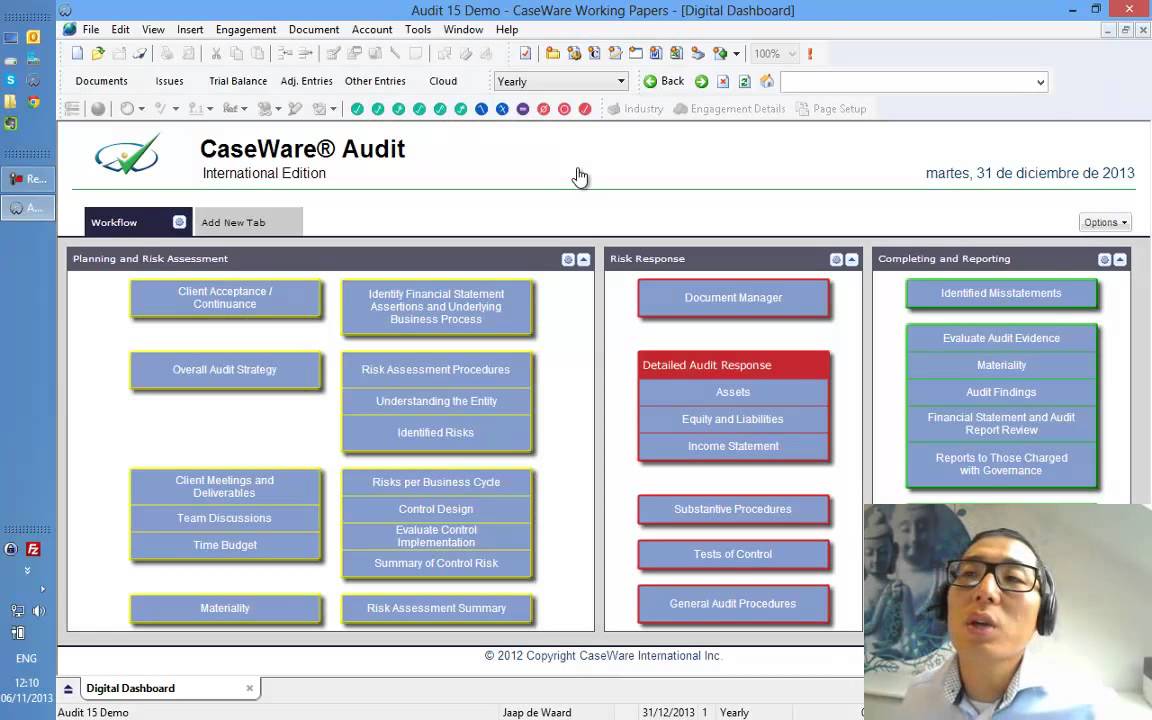Collapse the Completing and Reporting panel
Viewport: 1152px width, 720px height.
point(1120,259)
